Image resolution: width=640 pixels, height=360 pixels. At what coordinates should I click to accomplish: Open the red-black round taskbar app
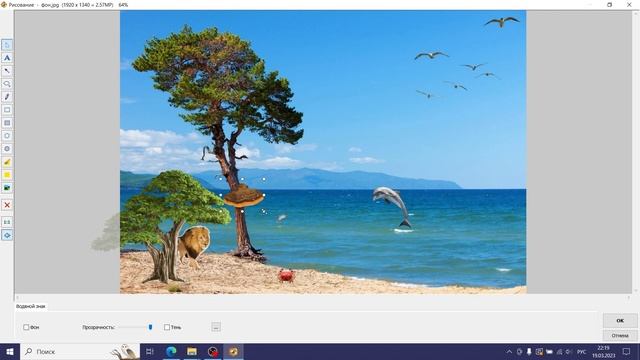(x=213, y=351)
